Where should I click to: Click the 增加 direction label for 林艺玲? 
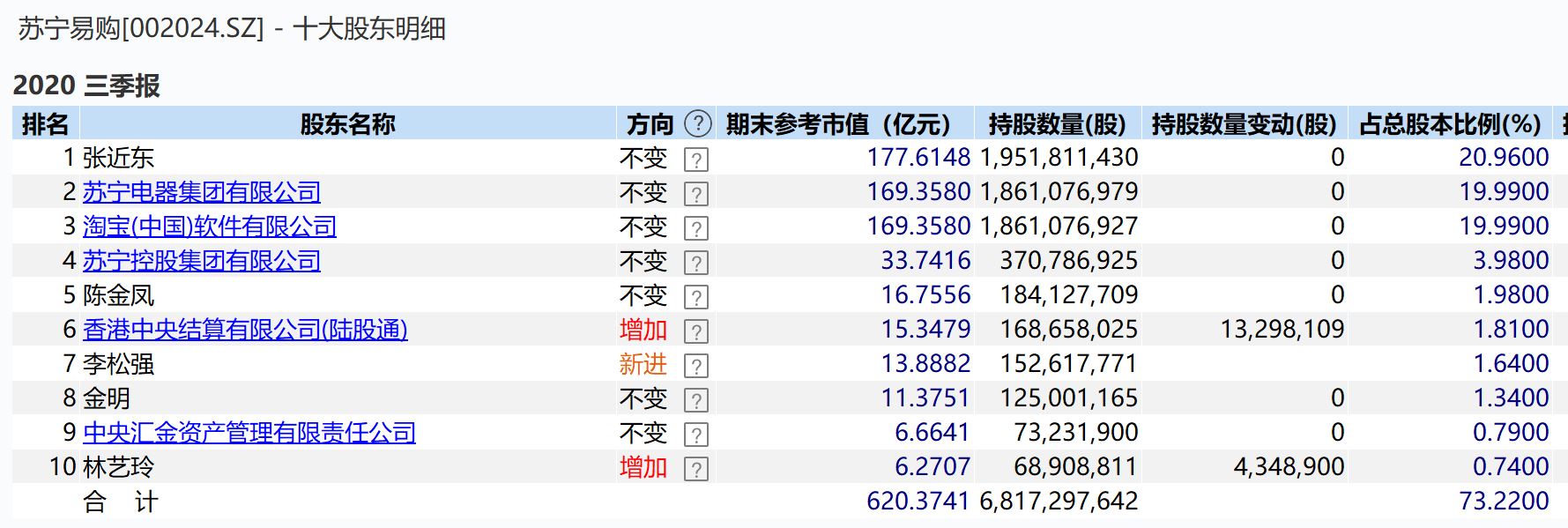643,467
